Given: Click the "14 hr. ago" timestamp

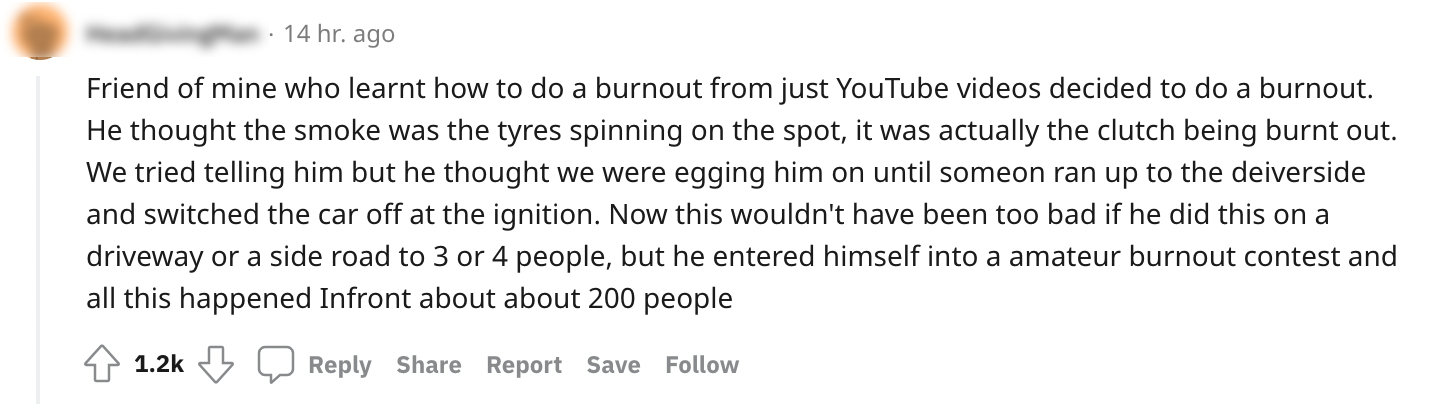Looking at the screenshot, I should [339, 34].
